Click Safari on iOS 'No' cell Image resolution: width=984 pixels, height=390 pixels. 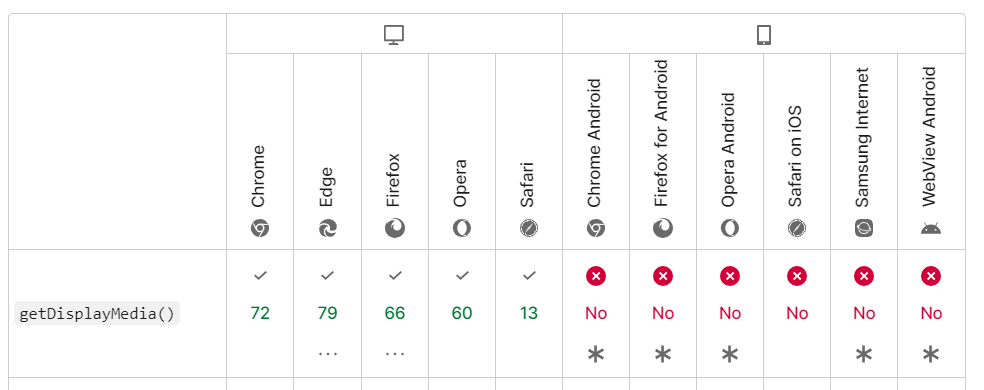coord(797,313)
